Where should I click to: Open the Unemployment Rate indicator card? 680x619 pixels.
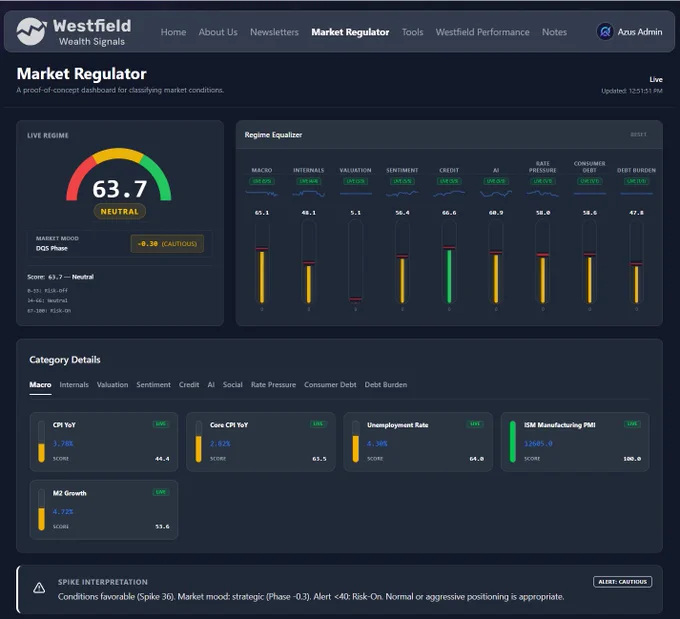click(x=418, y=442)
